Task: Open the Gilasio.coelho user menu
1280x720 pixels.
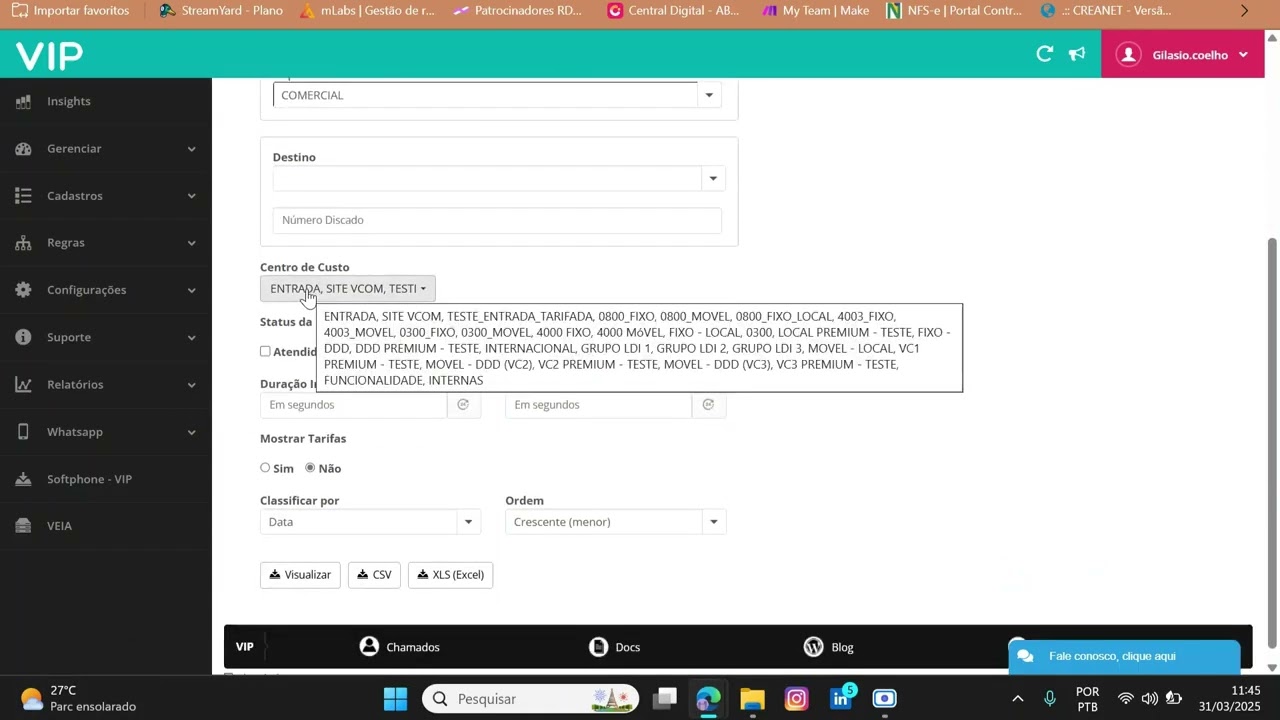Action: [x=1182, y=55]
